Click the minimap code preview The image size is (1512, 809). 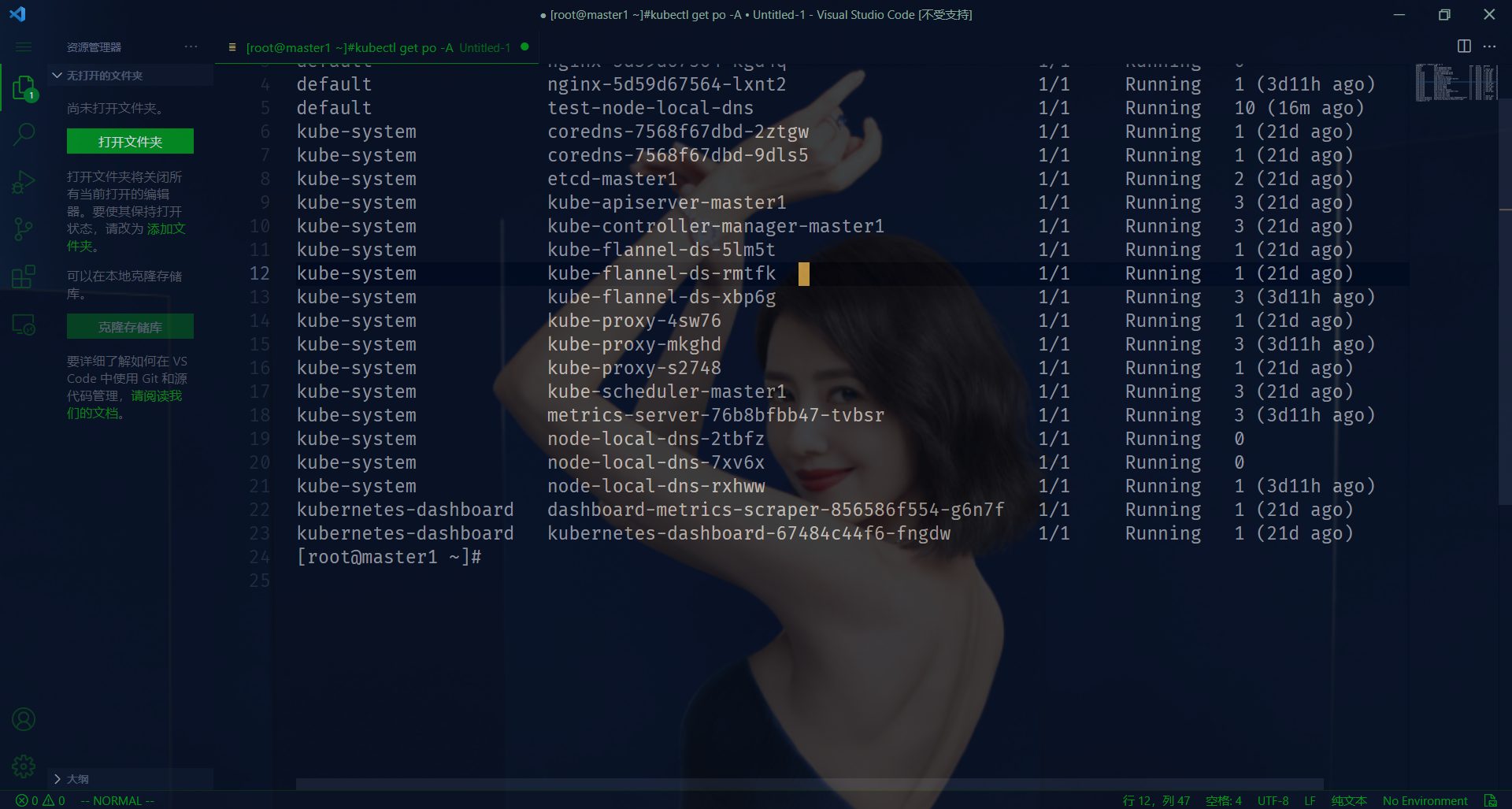(1456, 83)
